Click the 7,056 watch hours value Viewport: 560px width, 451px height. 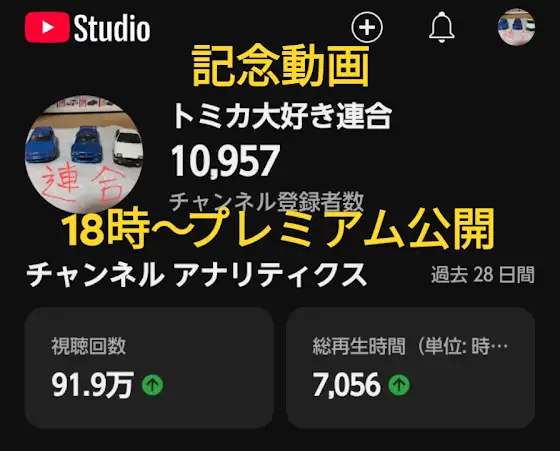346,385
